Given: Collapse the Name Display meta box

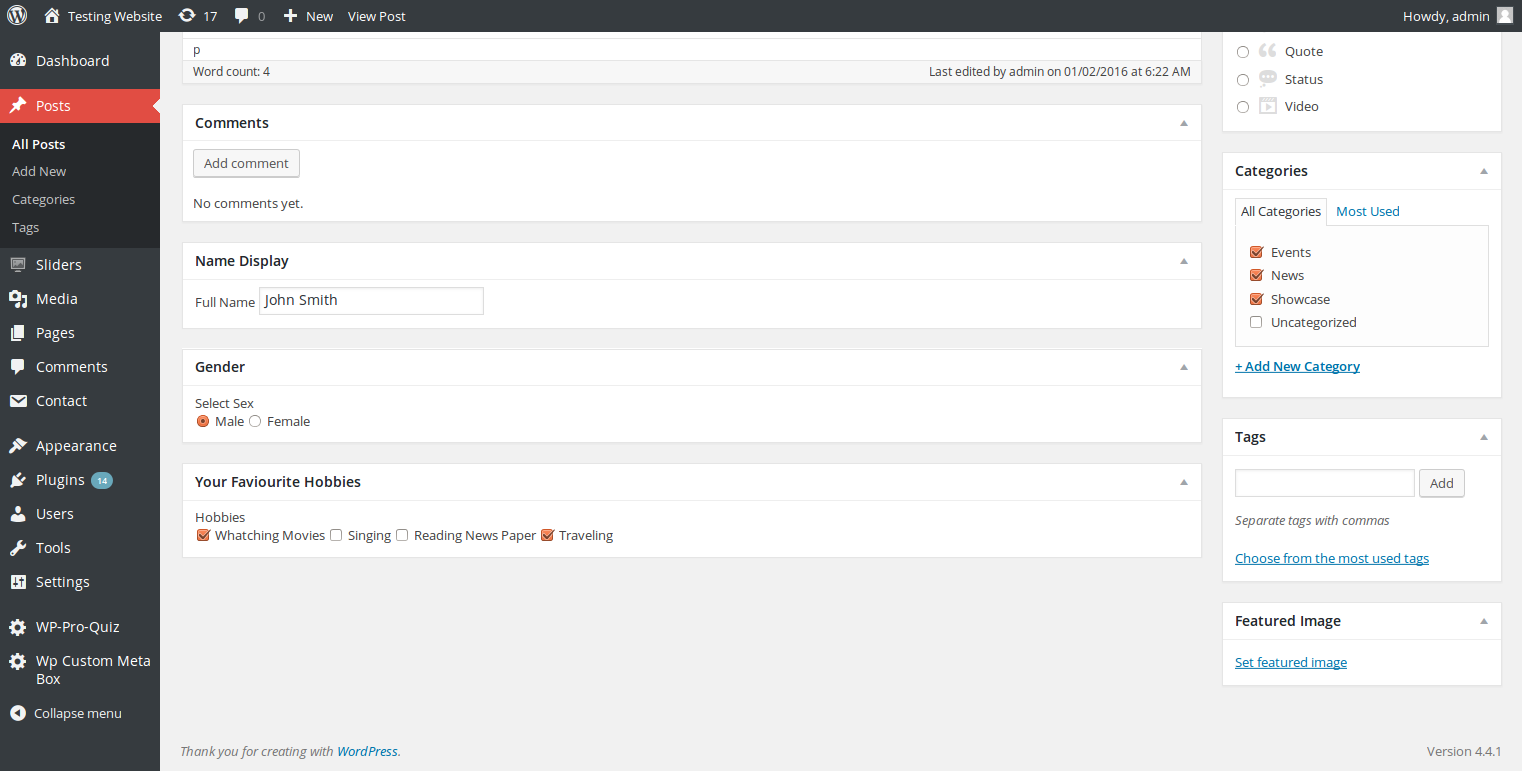Looking at the screenshot, I should tap(1184, 261).
